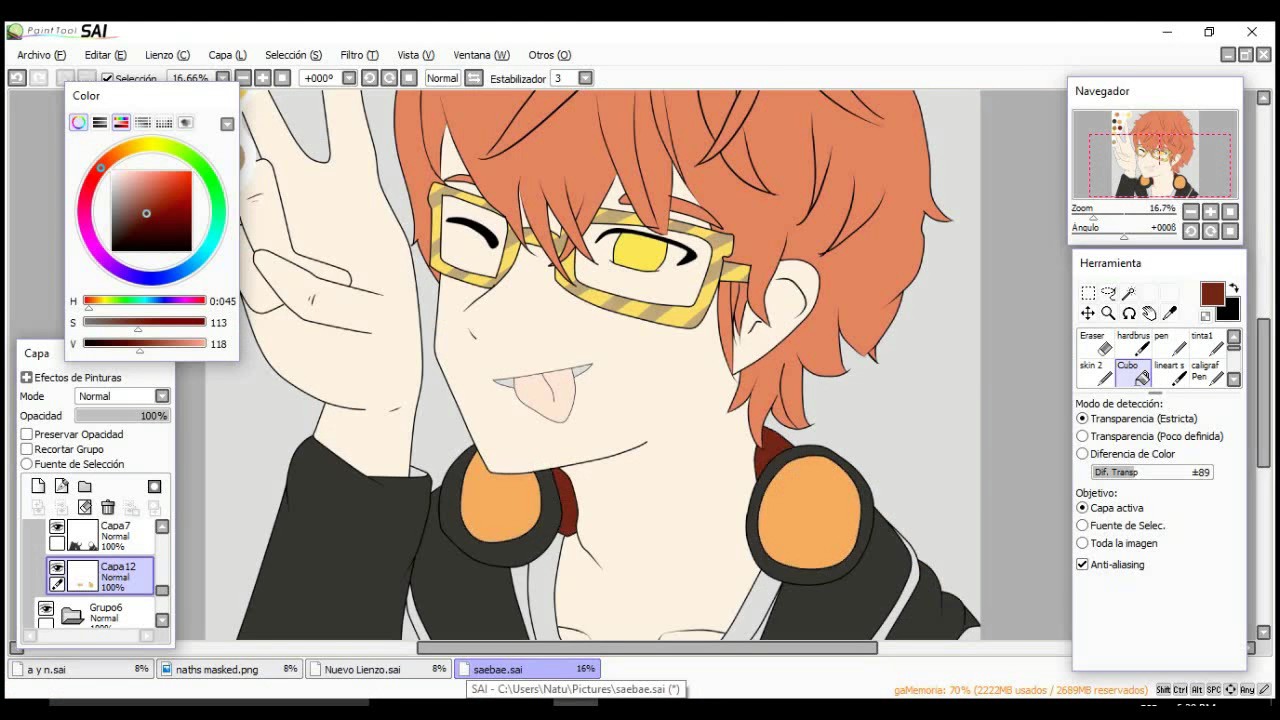This screenshot has width=1280, height=720.
Task: Choose the pen brush
Action: click(x=1170, y=343)
